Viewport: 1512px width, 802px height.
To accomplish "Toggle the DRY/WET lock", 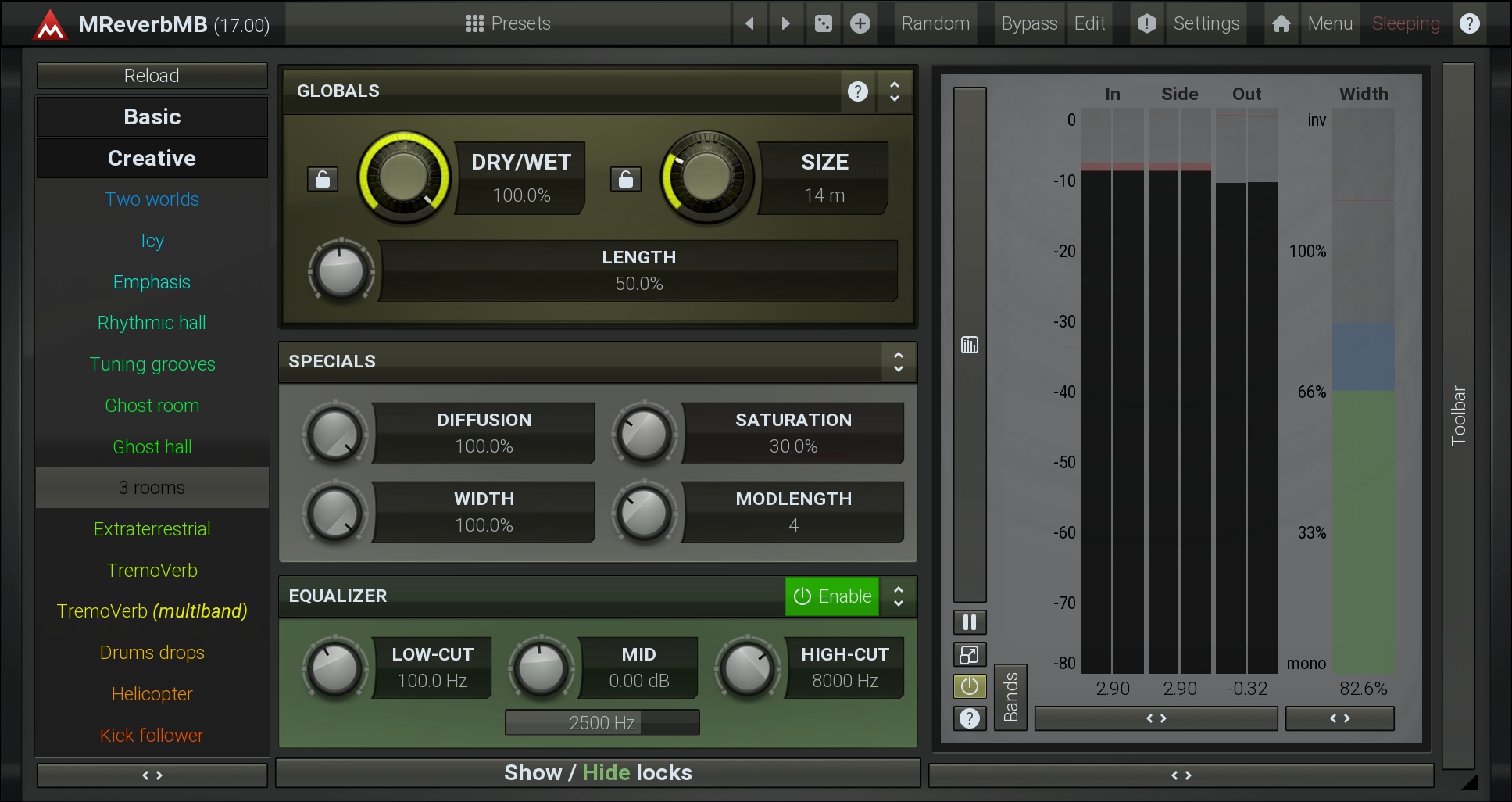I will (x=322, y=180).
